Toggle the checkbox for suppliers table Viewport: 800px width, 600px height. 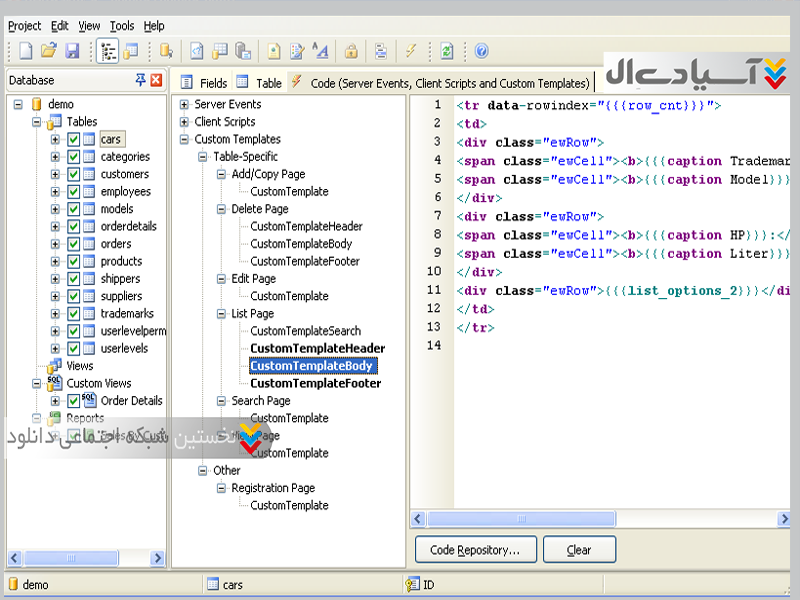73,296
